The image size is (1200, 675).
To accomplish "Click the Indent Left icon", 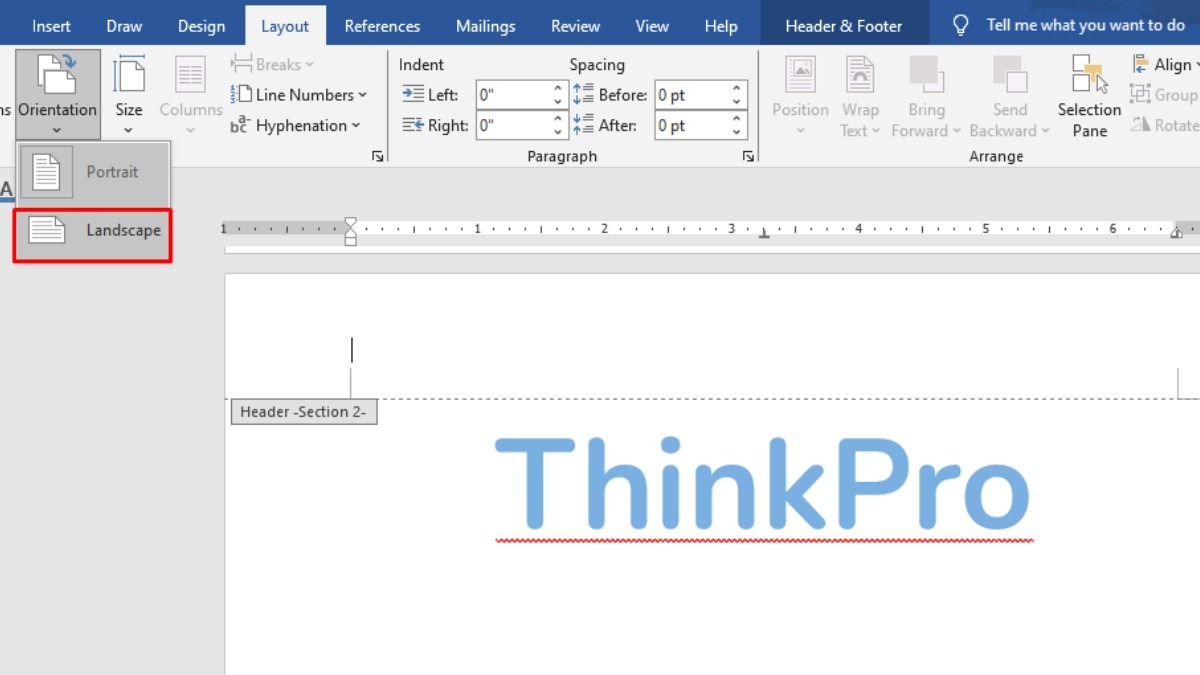I will coord(413,95).
